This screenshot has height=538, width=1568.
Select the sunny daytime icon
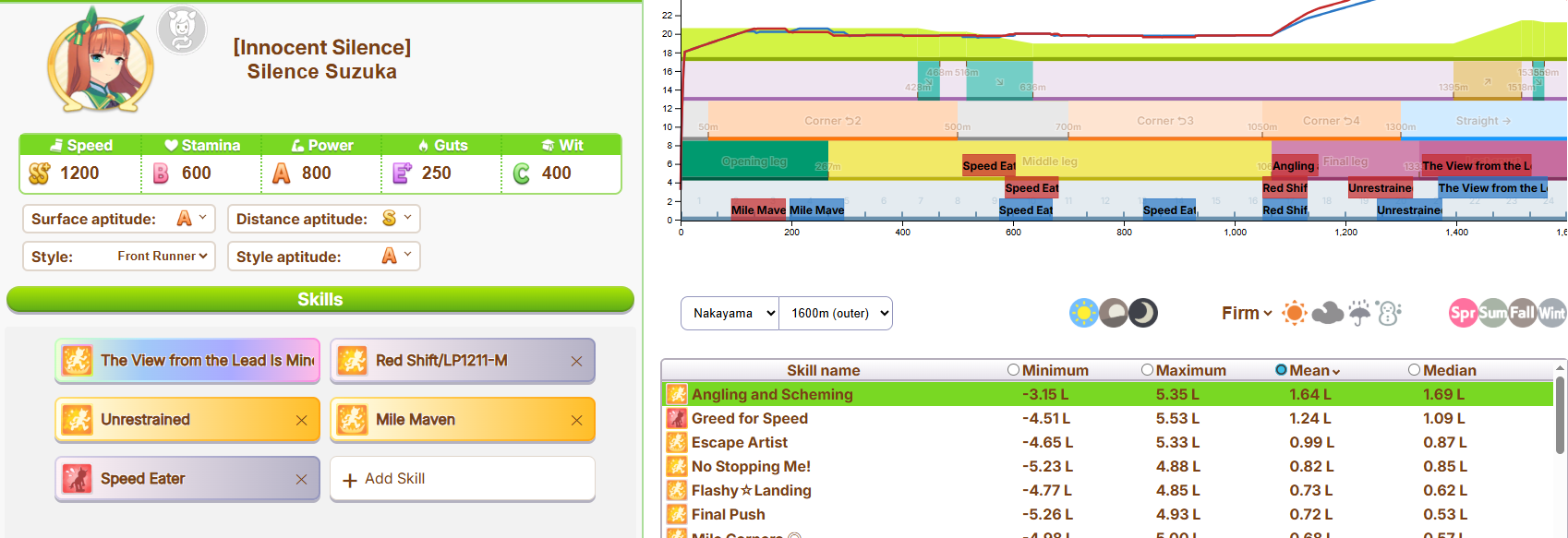tap(1083, 313)
